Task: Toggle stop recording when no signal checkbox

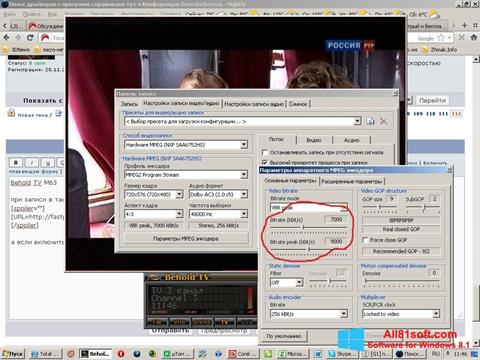Action: 265,153
